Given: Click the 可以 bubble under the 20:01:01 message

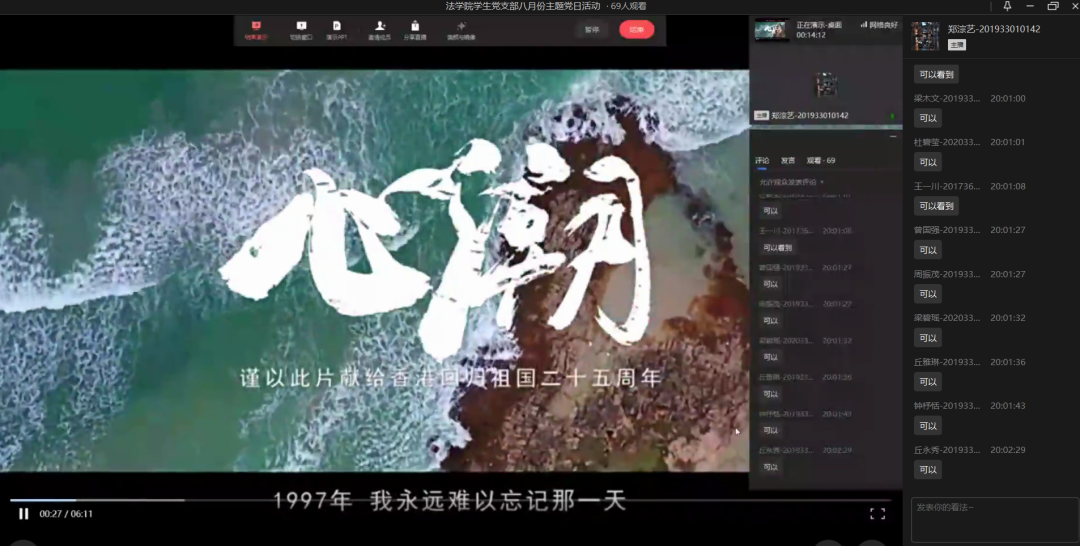Looking at the screenshot, I should (928, 162).
